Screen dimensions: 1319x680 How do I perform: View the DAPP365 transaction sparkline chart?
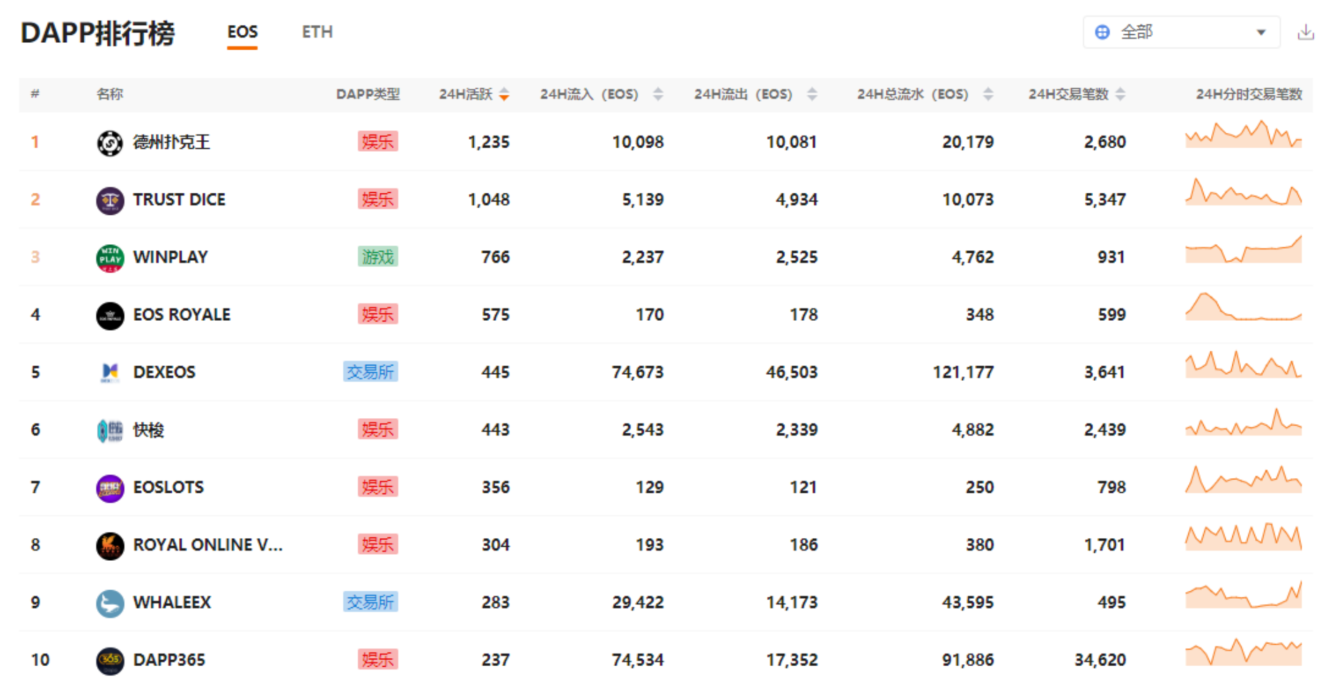pyautogui.click(x=1244, y=652)
